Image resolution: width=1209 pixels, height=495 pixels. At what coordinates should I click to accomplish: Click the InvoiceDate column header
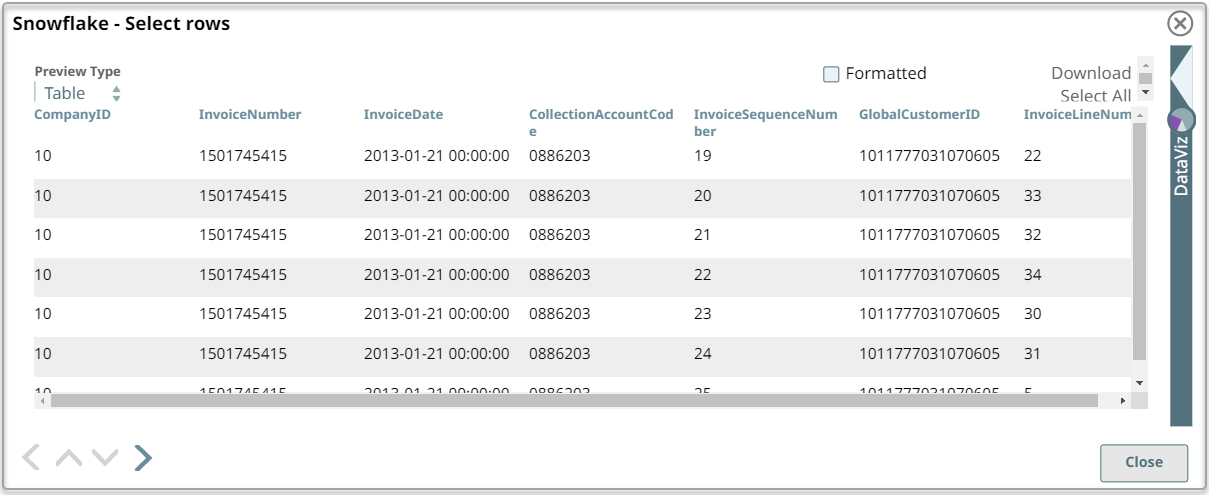[403, 114]
